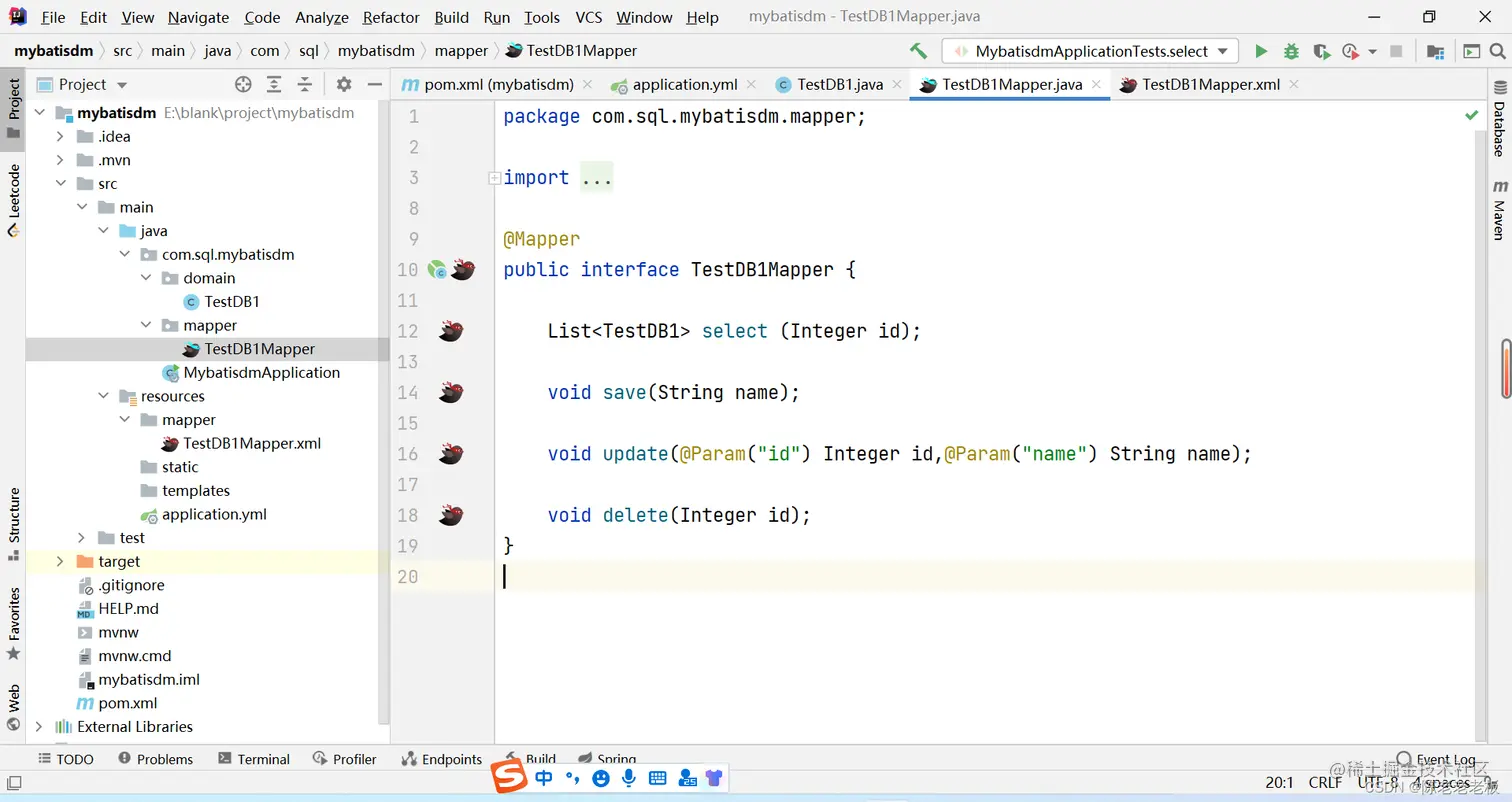Click the Spring bean gutter icon on line 10
This screenshot has width=1512, height=802.
(x=437, y=270)
